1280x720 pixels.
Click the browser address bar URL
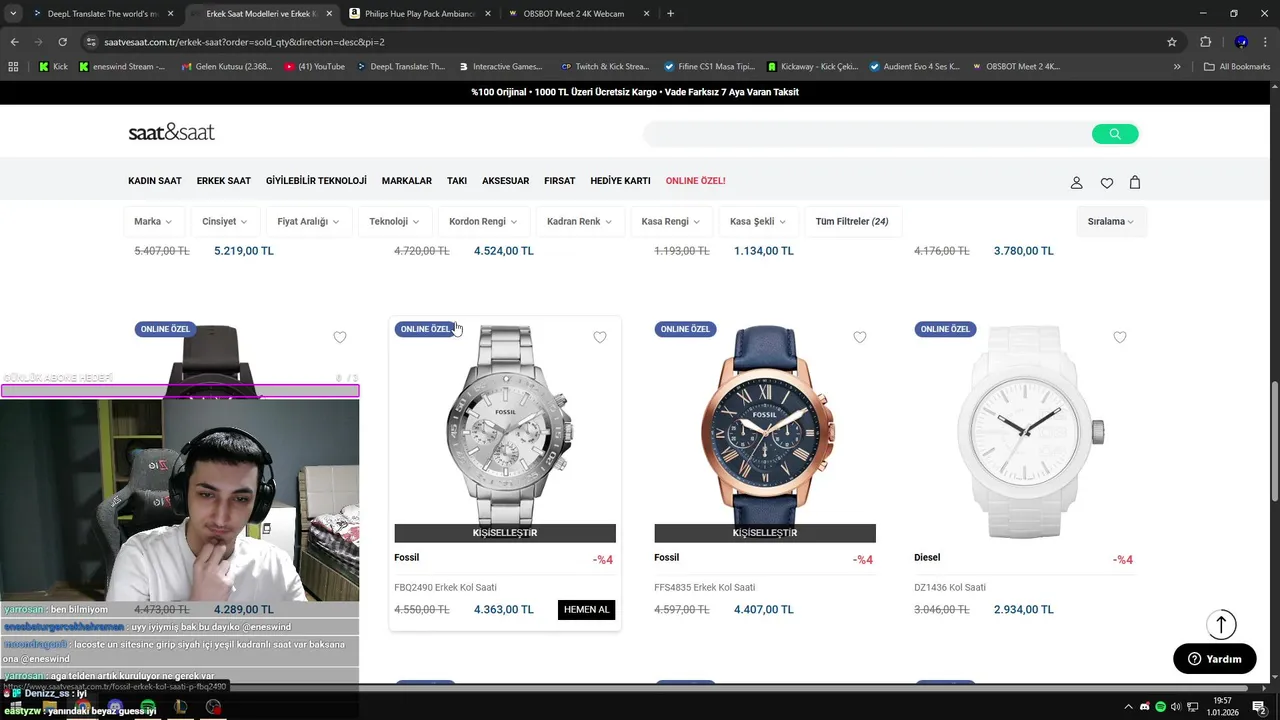(244, 42)
